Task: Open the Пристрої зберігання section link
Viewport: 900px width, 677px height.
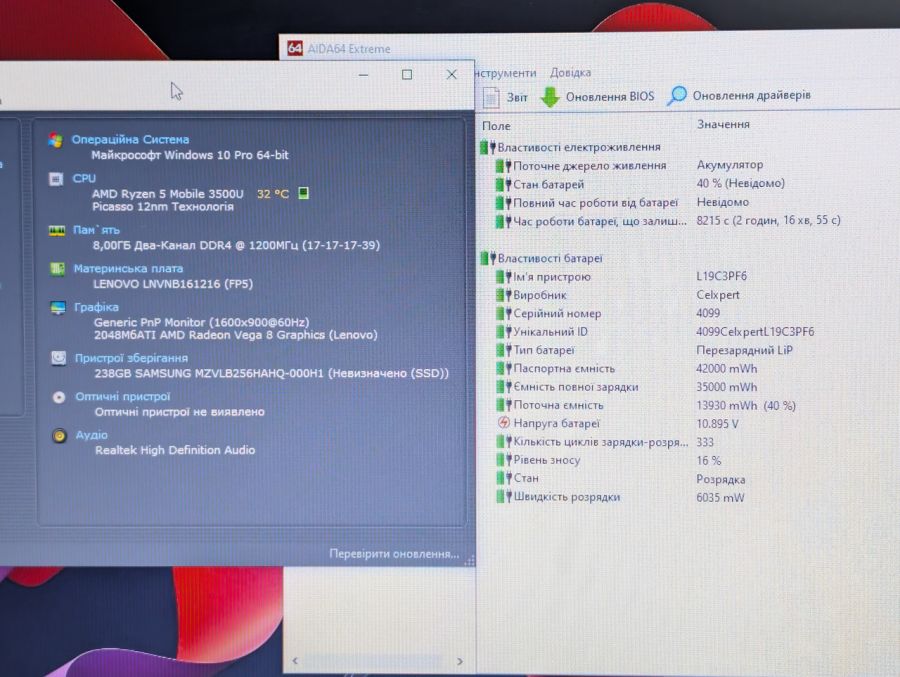Action: tap(131, 358)
